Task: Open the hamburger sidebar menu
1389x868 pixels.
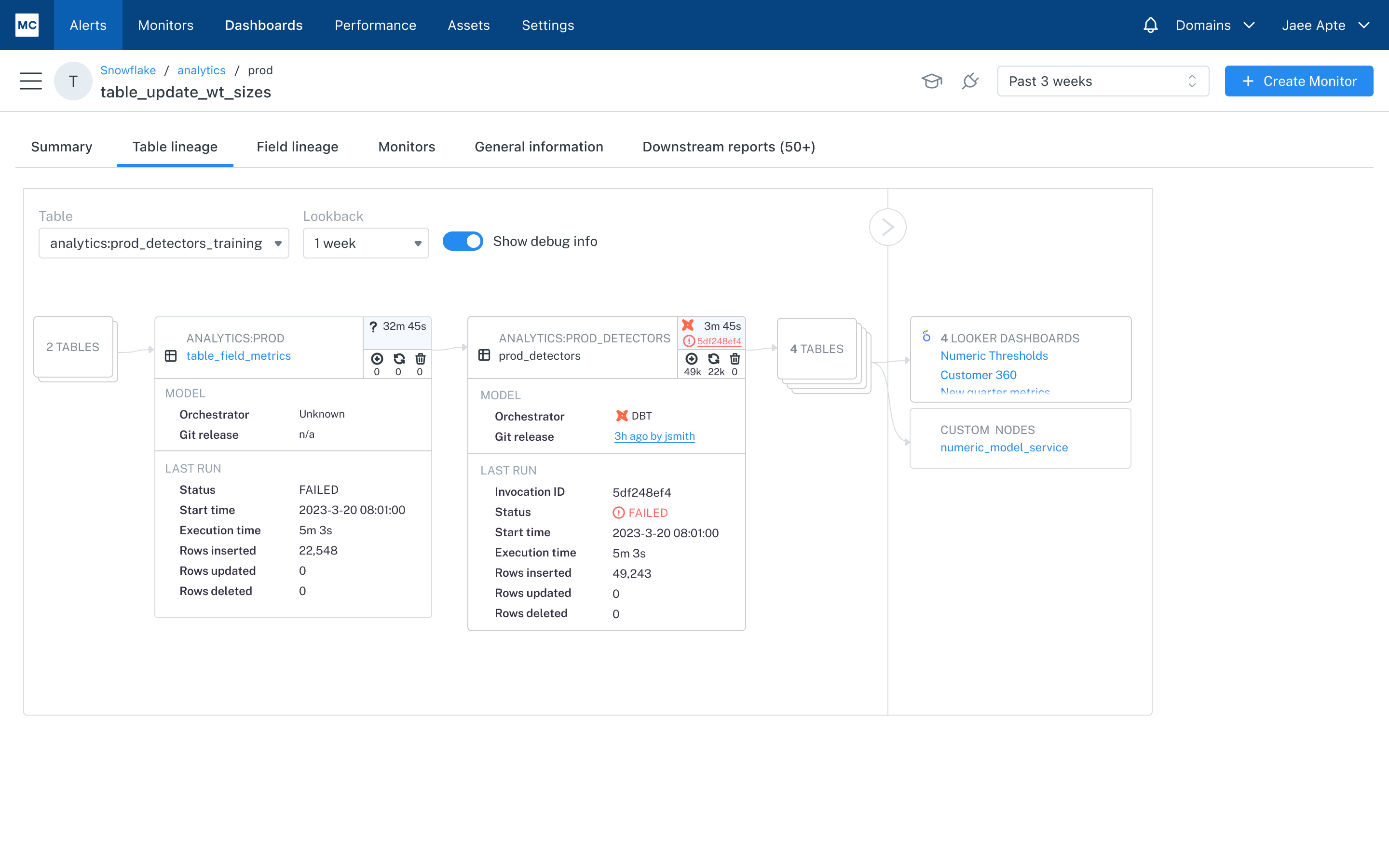Action: tap(31, 81)
